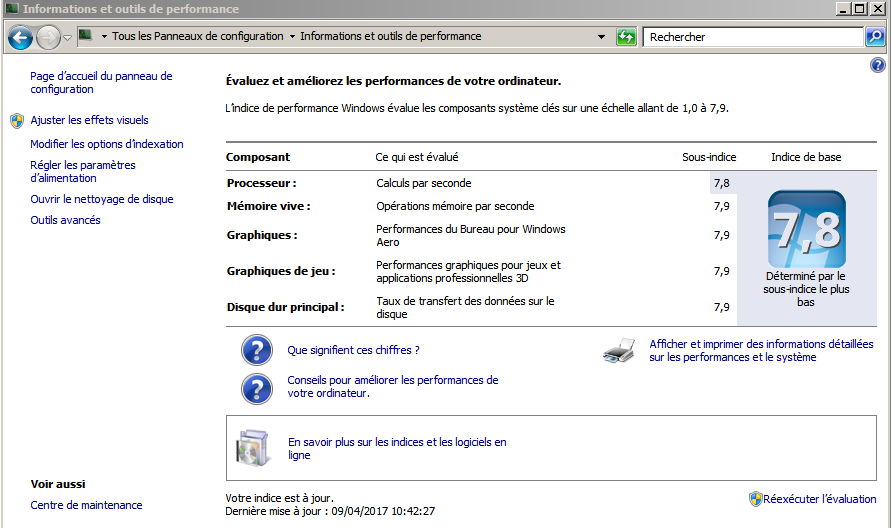Viewport: 891px width, 528px height.
Task: Click the shield icon beside Ajuster les effets visuels
Action: point(17,120)
